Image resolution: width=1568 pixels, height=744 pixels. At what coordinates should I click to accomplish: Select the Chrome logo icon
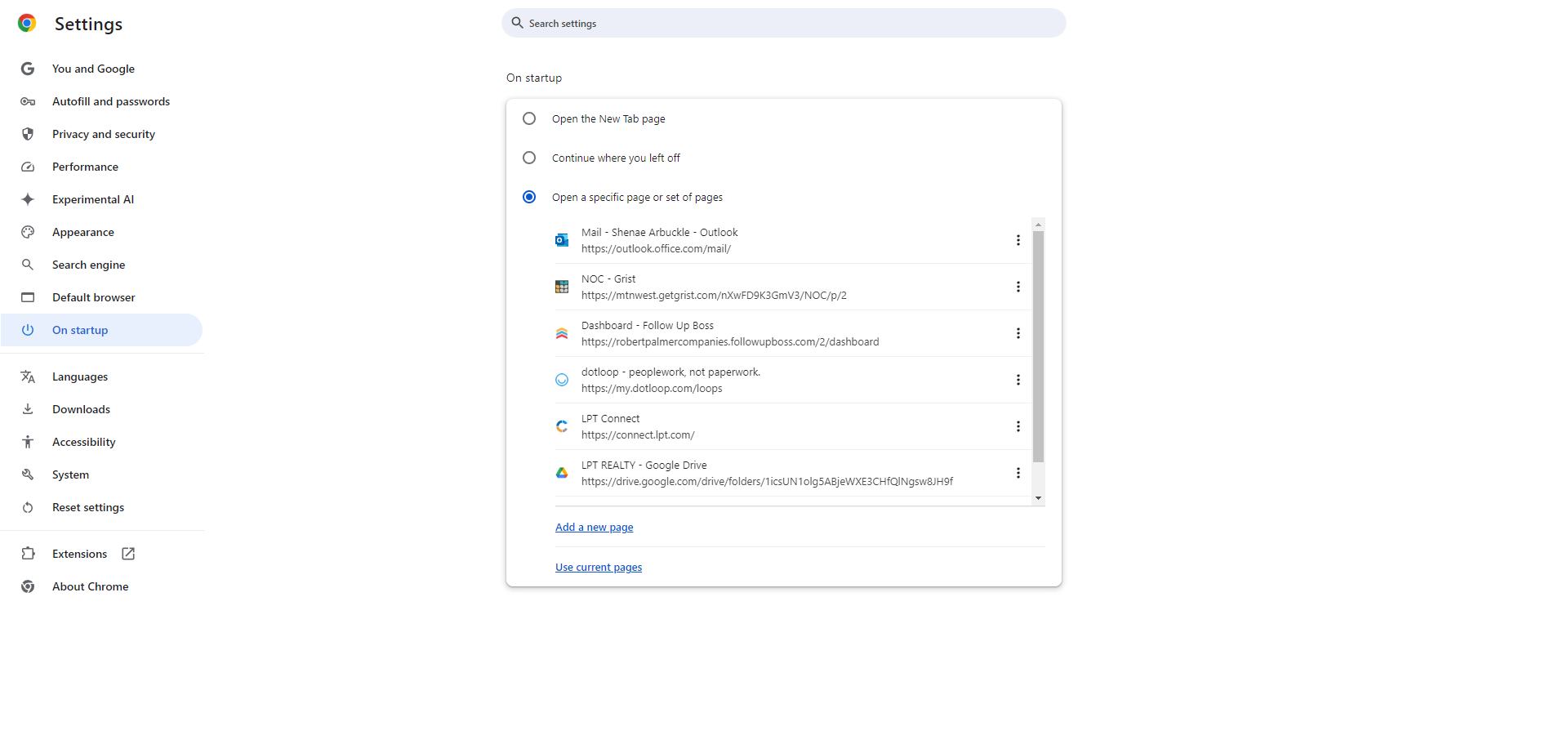coord(27,23)
